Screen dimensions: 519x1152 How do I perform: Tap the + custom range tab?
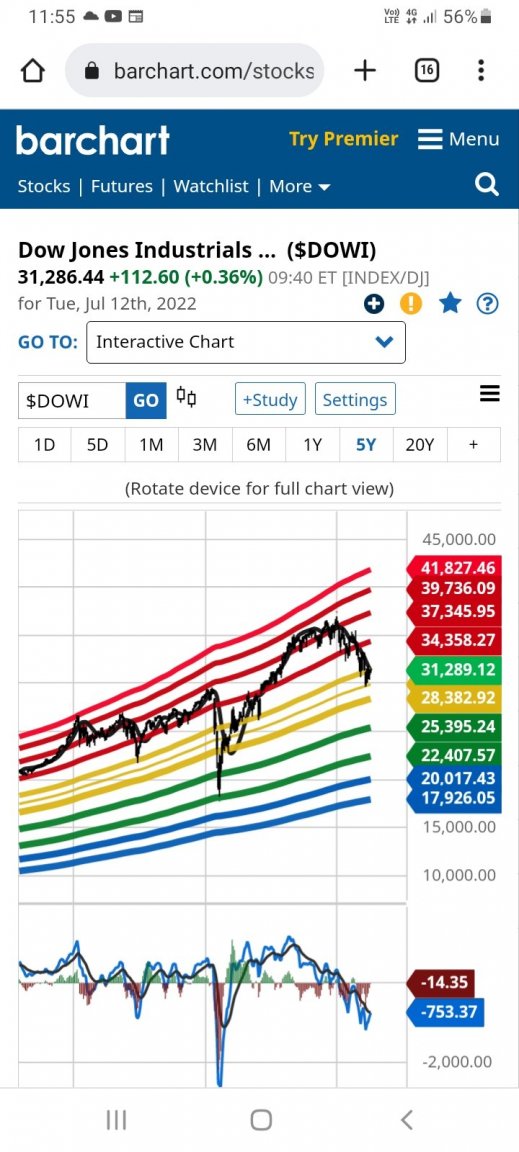tap(473, 444)
